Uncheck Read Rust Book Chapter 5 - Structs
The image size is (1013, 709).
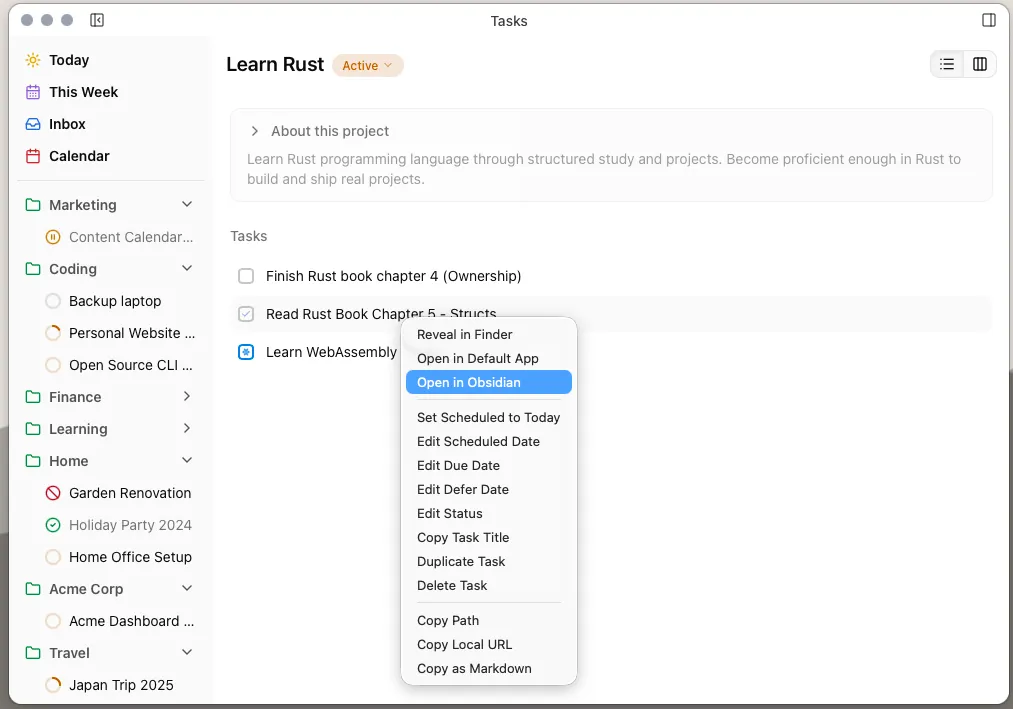click(x=246, y=314)
